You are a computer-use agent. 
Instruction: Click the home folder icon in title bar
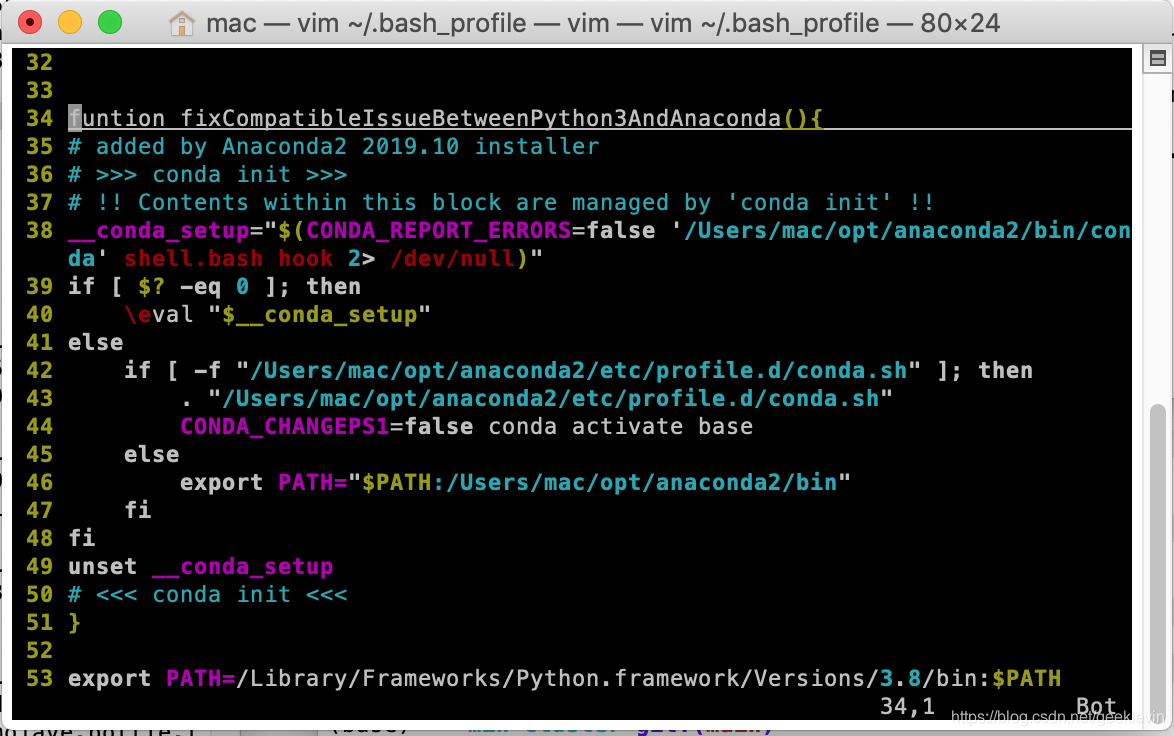click(181, 24)
